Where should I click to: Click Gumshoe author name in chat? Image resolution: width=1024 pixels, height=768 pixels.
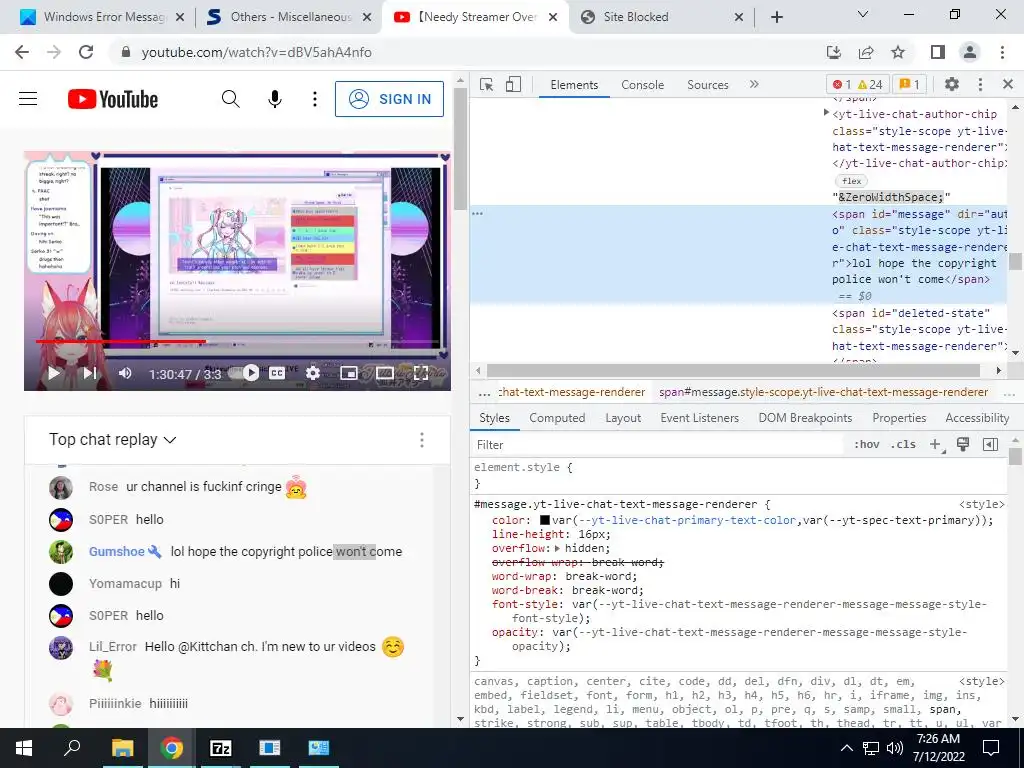pyautogui.click(x=116, y=552)
